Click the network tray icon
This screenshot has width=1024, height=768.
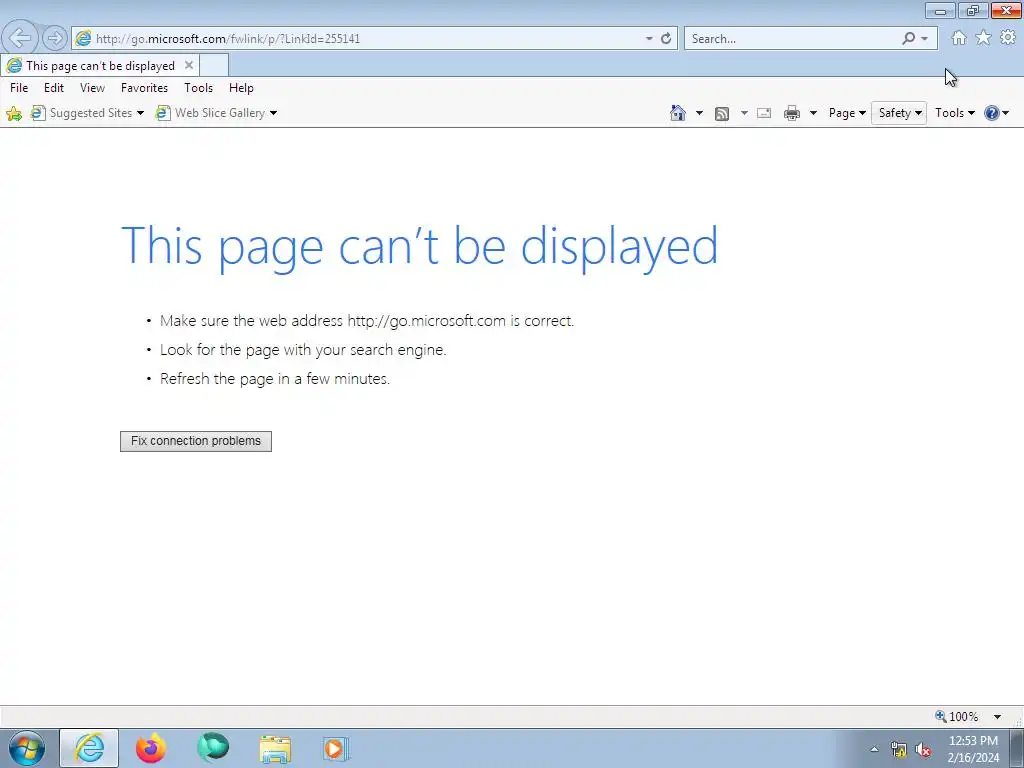tap(899, 750)
